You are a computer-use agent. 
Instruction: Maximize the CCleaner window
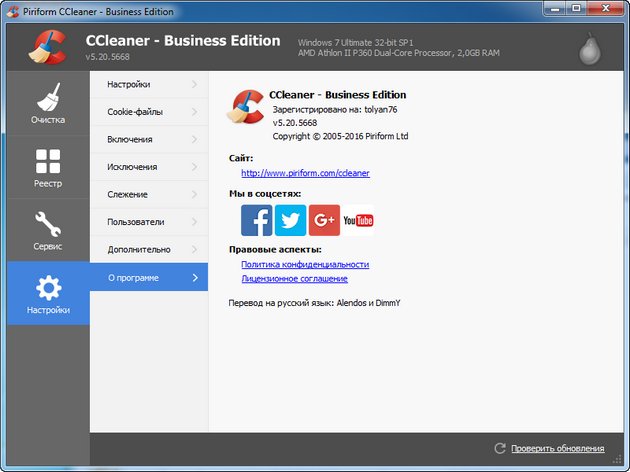pyautogui.click(x=577, y=8)
